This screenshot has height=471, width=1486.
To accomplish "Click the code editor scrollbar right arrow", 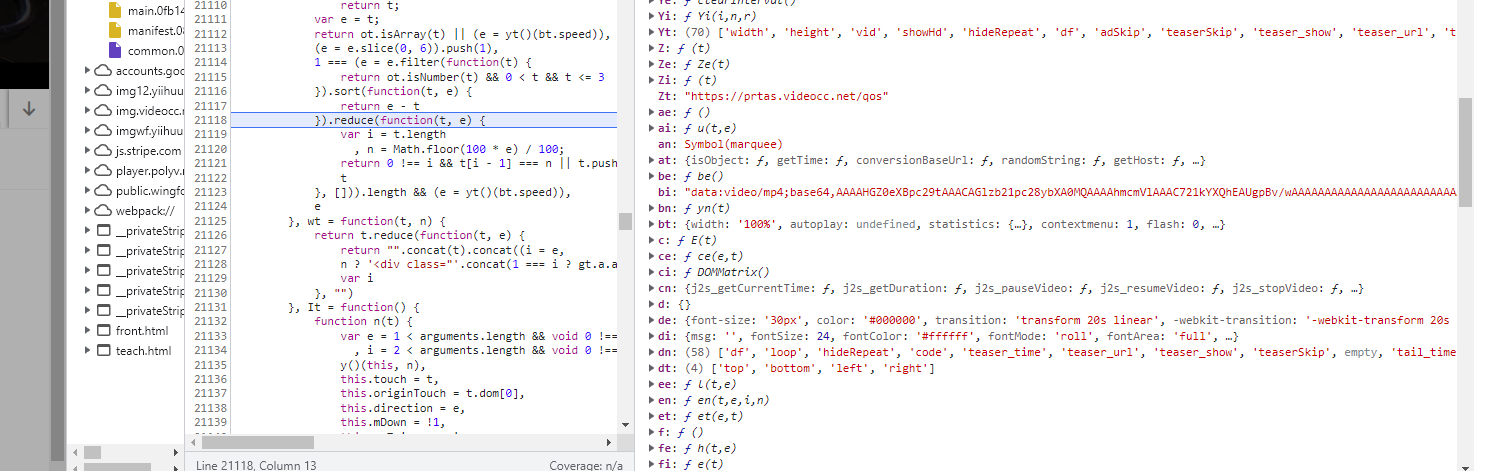I will tap(611, 441).
